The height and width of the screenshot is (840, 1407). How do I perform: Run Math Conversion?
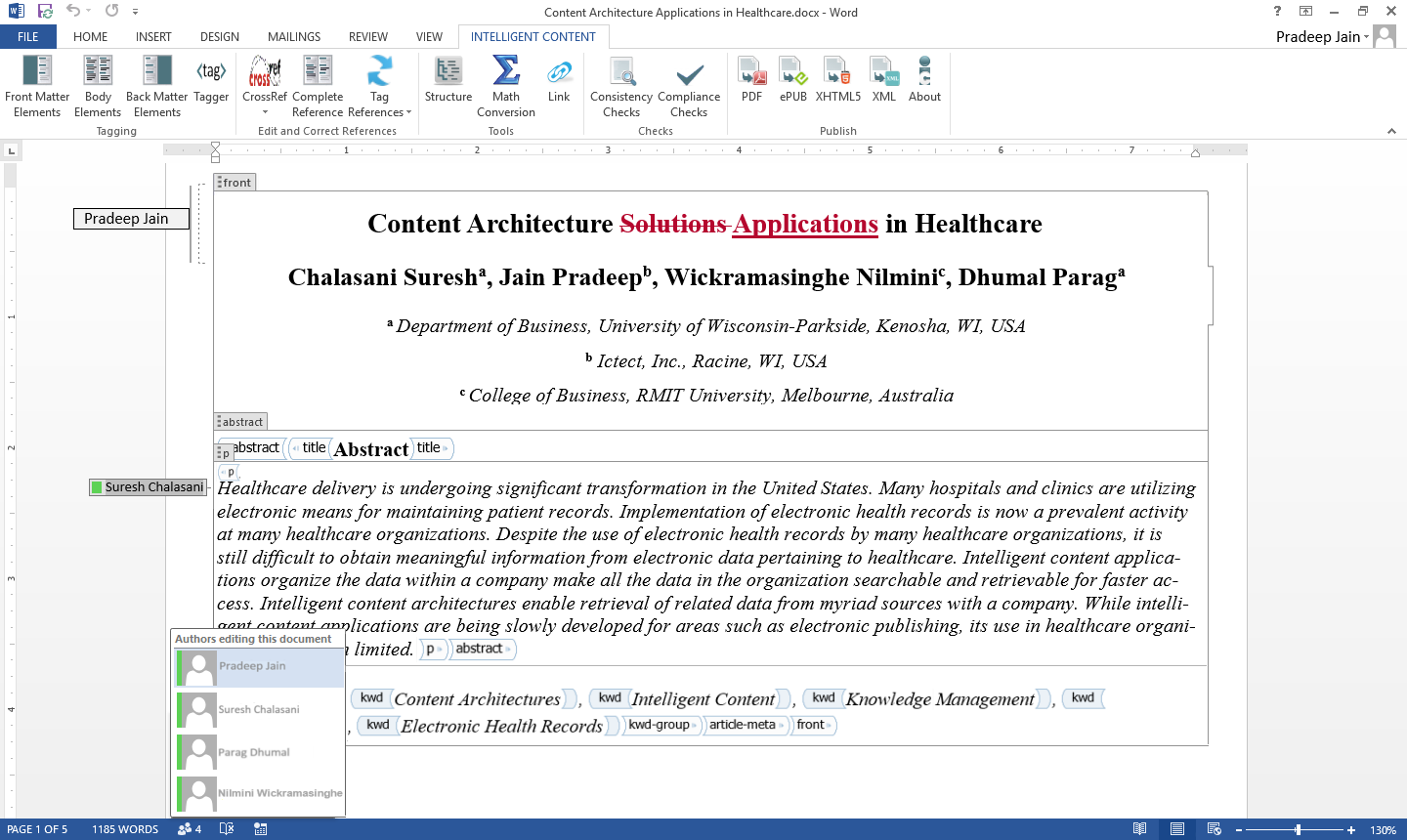pyautogui.click(x=506, y=86)
